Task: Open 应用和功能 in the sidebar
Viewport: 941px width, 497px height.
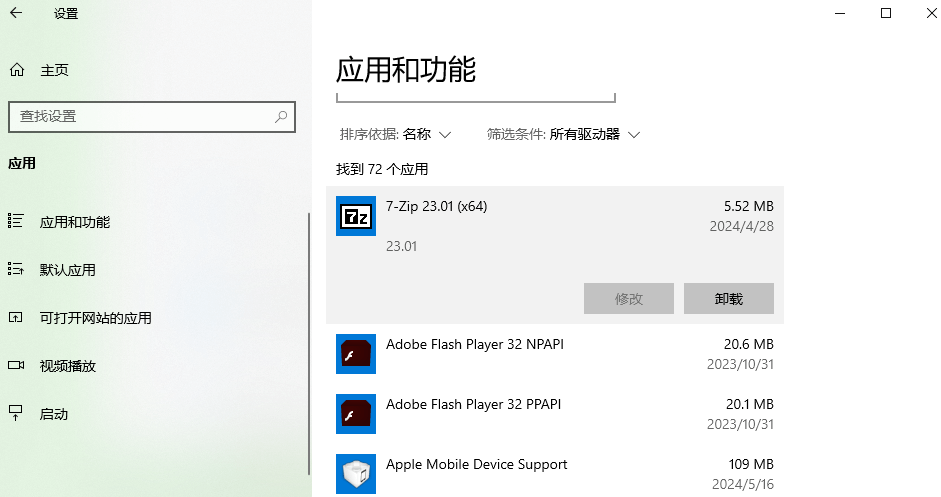Action: click(x=75, y=222)
